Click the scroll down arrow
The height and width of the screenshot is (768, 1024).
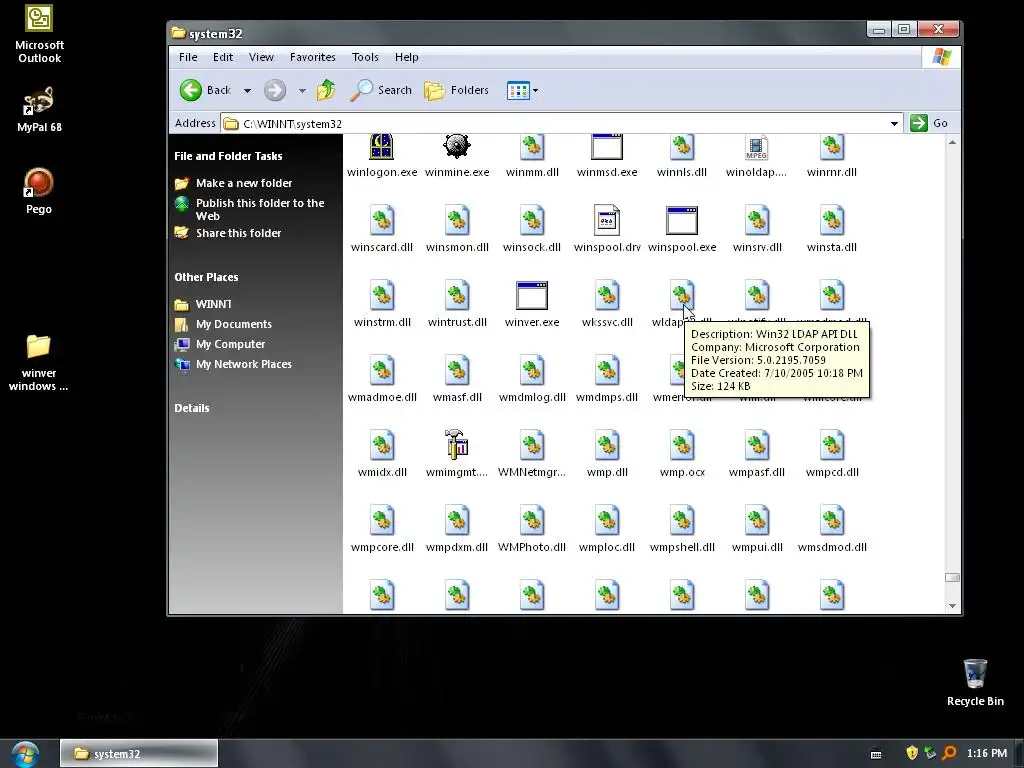coord(952,606)
